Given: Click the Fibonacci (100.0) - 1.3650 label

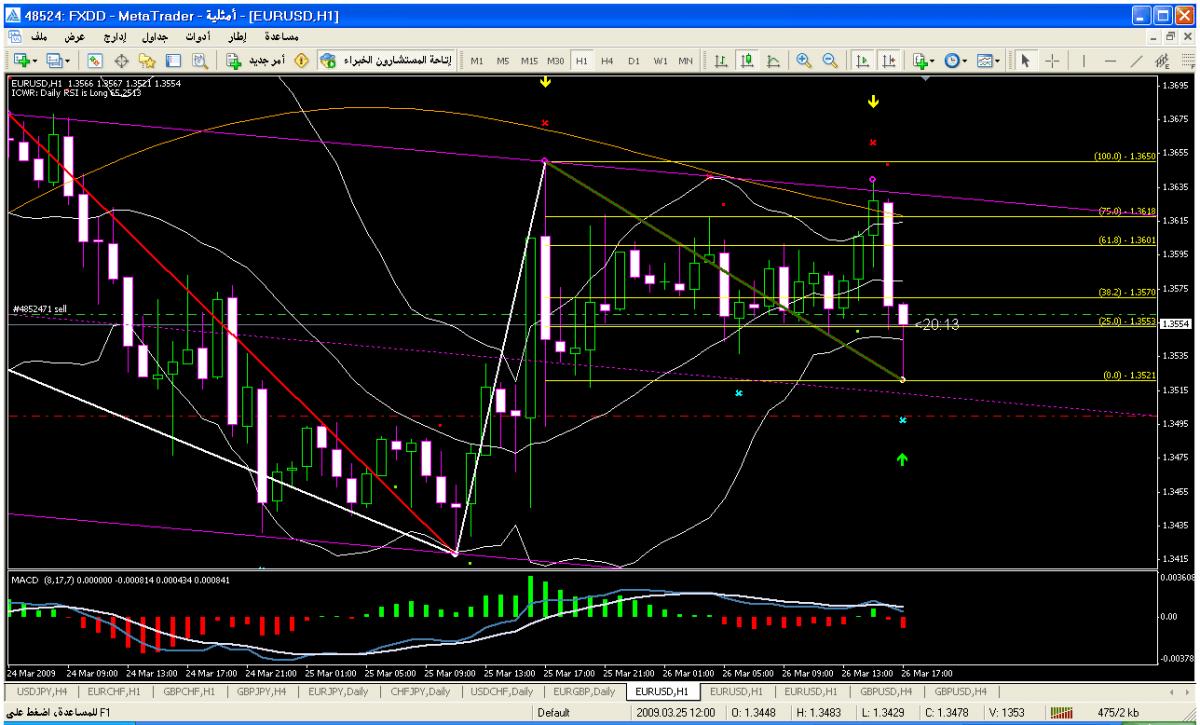Looking at the screenshot, I should (x=1125, y=156).
